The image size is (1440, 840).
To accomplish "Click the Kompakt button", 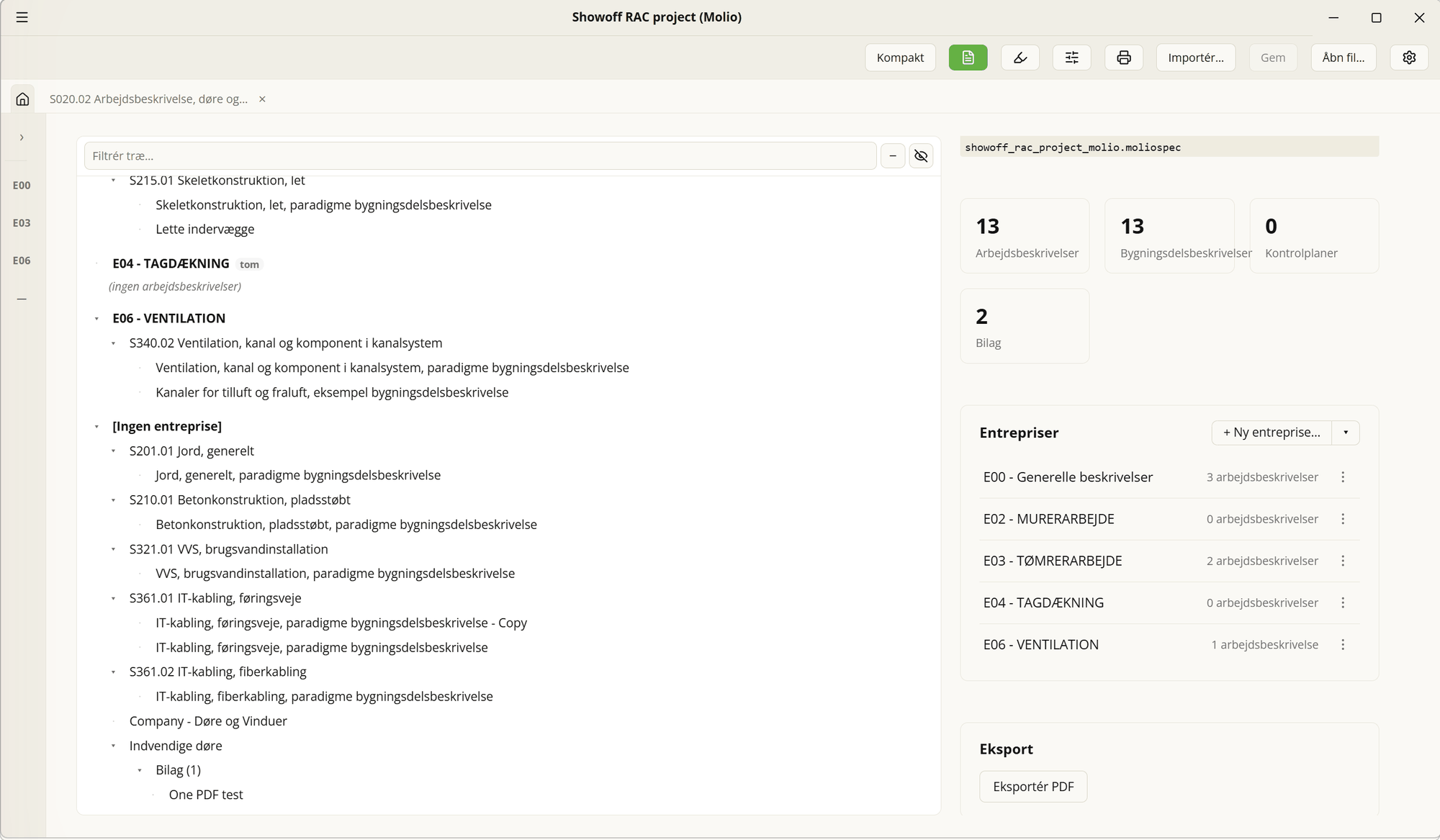I will tap(900, 58).
